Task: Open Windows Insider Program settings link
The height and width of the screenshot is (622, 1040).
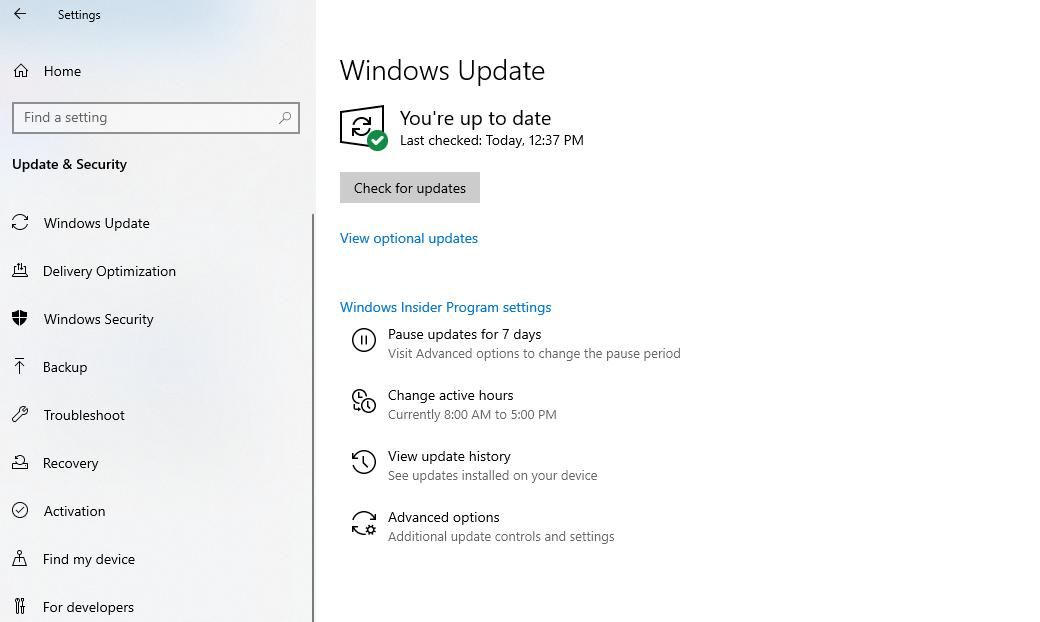Action: pos(446,307)
